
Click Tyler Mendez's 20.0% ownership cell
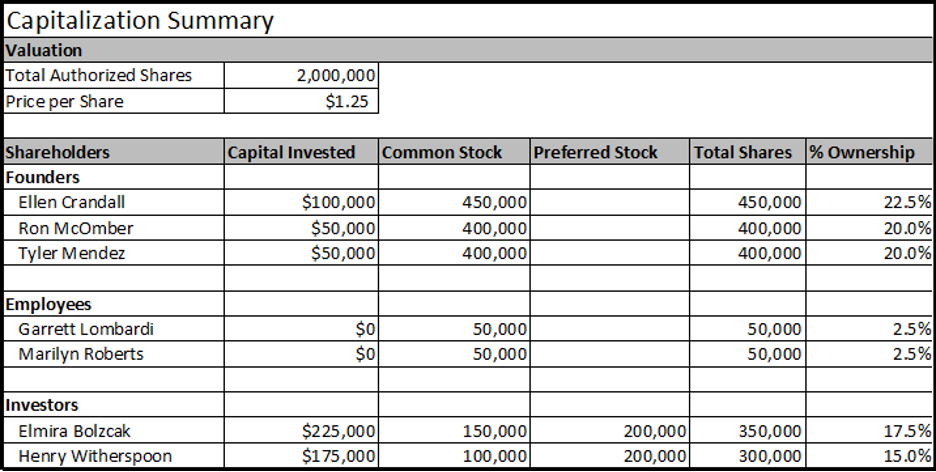coord(869,253)
